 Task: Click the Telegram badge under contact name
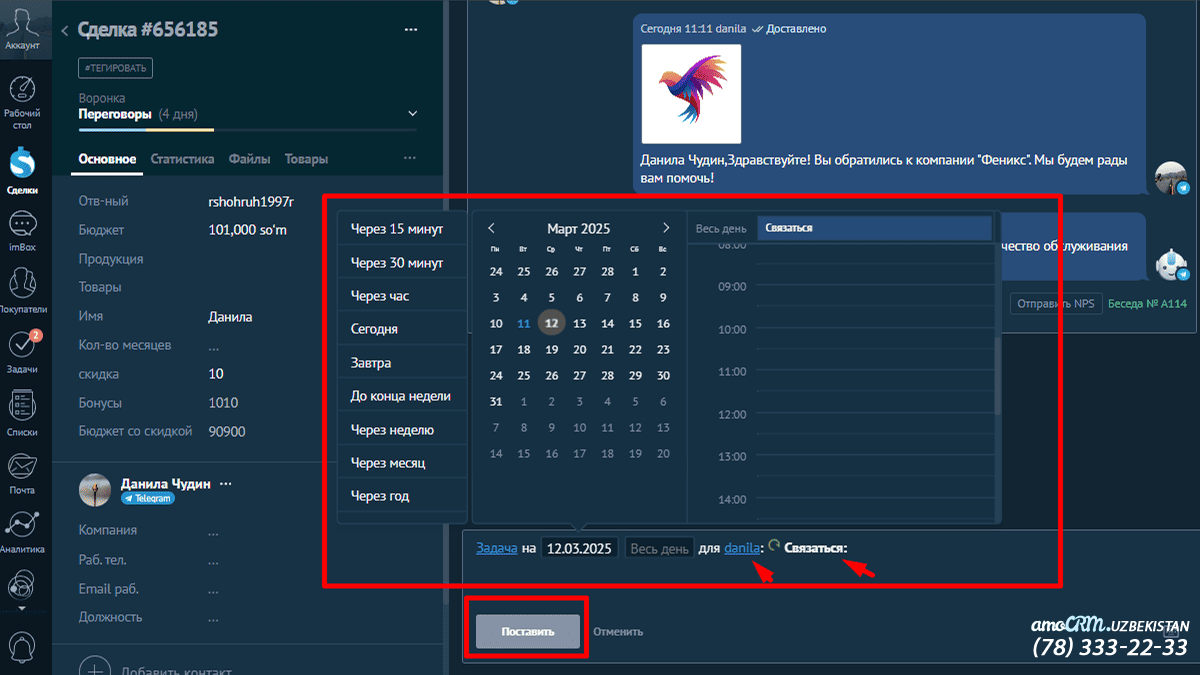[148, 498]
